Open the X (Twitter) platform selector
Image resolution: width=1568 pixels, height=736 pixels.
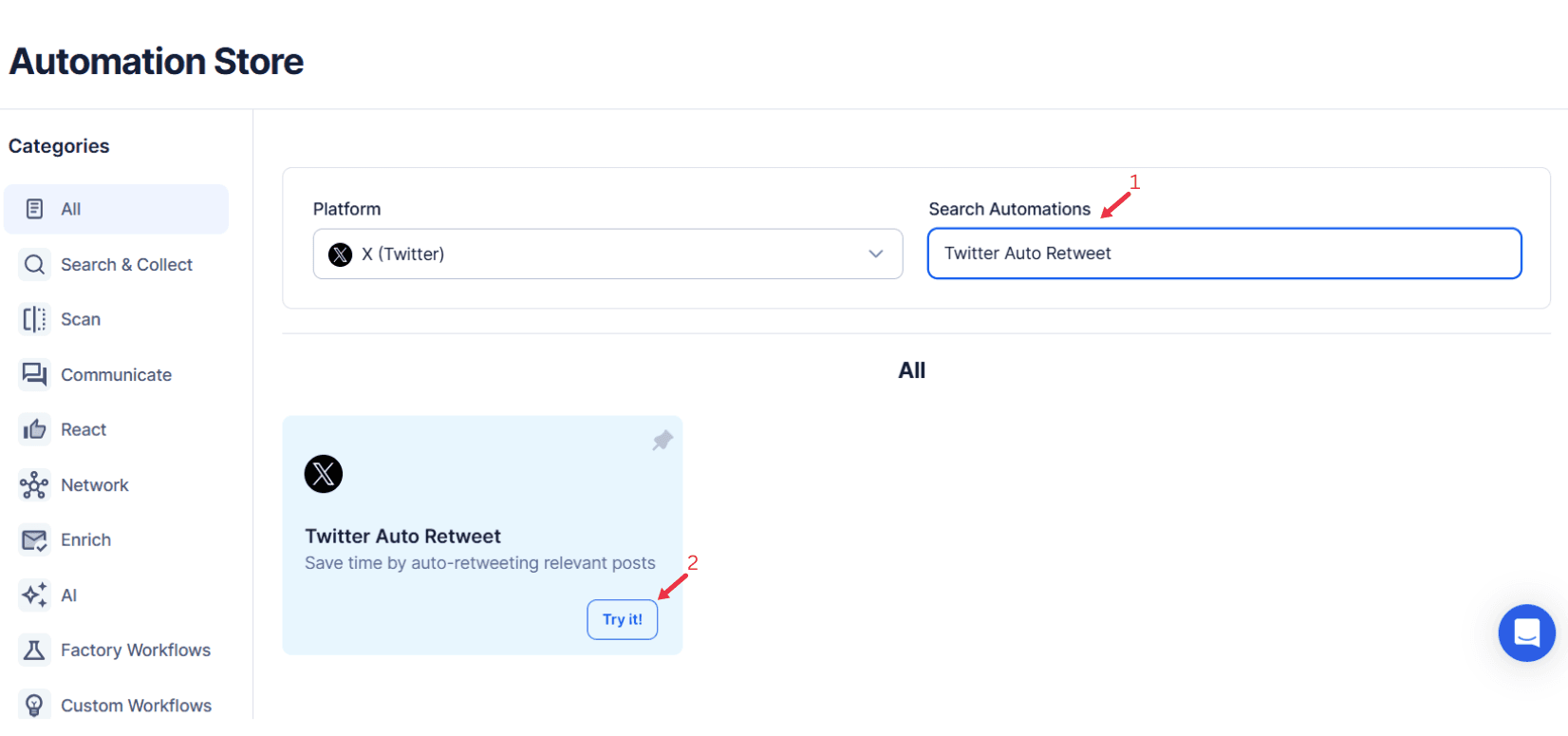click(x=607, y=254)
